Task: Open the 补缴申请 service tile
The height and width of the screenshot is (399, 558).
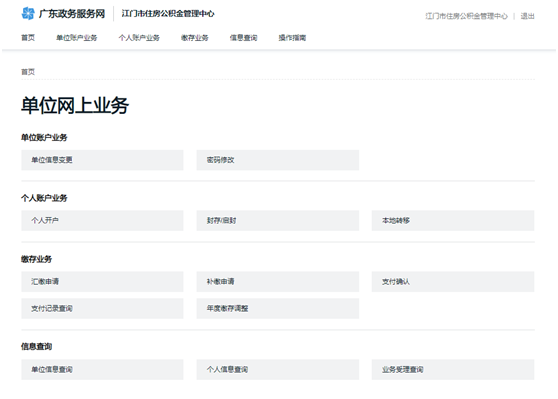Action: (x=278, y=282)
